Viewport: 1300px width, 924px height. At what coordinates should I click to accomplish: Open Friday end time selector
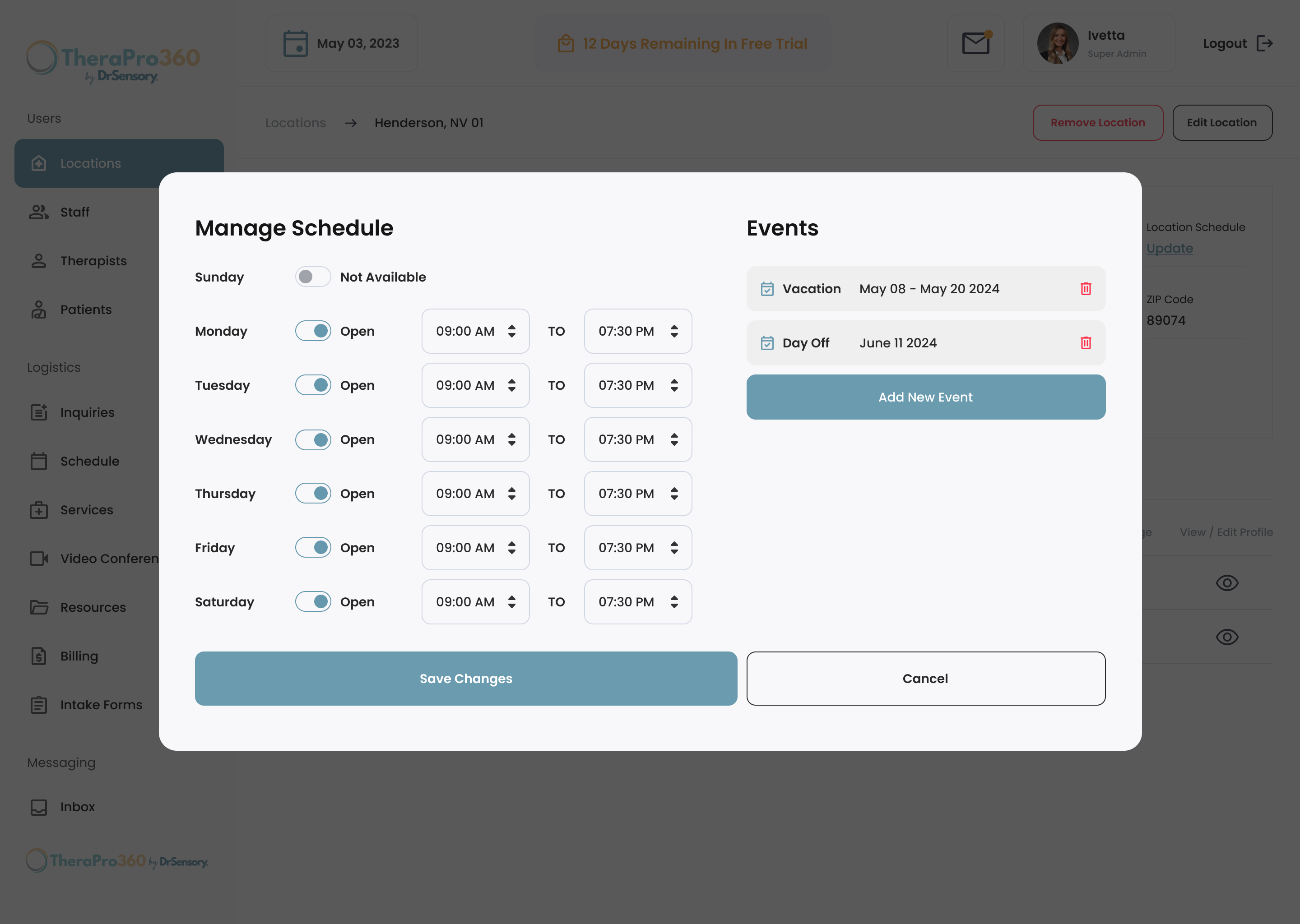click(x=637, y=547)
